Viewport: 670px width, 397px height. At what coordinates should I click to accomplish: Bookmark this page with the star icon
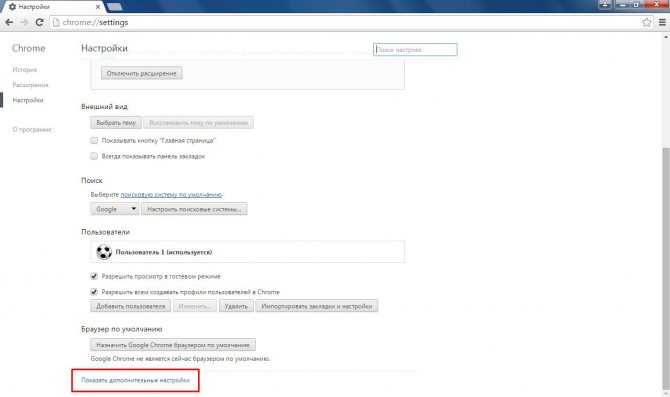(x=646, y=22)
